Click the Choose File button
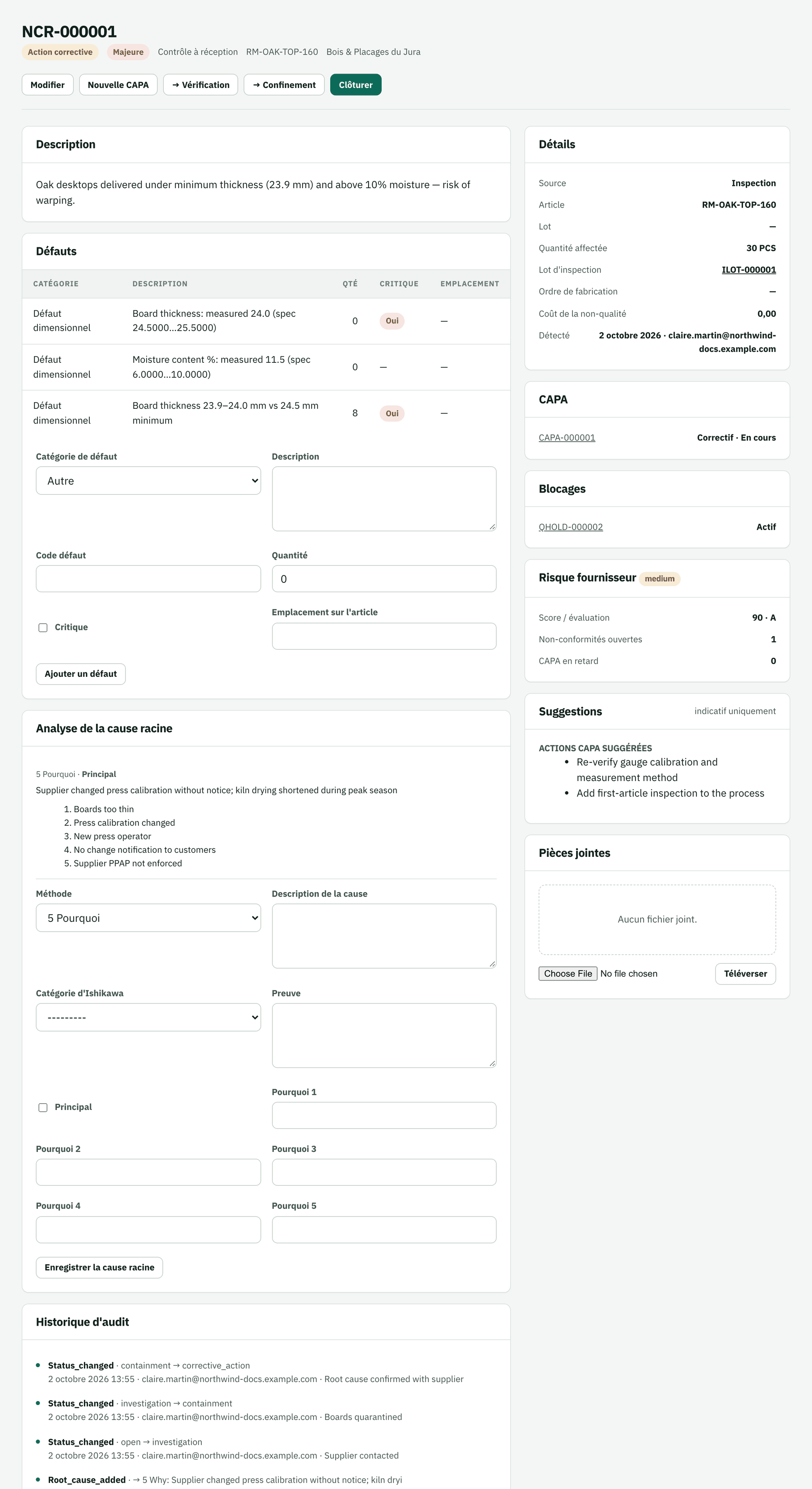 (x=567, y=973)
